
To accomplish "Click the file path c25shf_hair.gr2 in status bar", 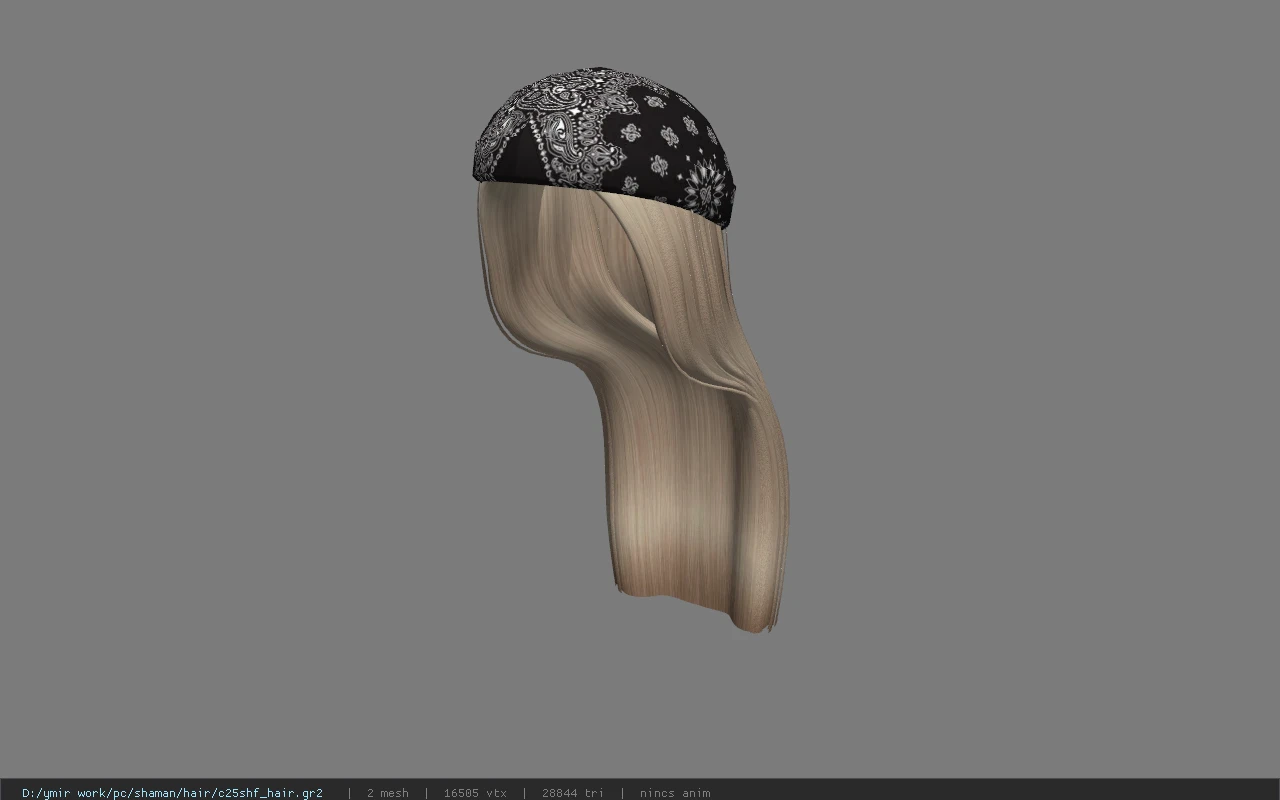I will pos(172,793).
